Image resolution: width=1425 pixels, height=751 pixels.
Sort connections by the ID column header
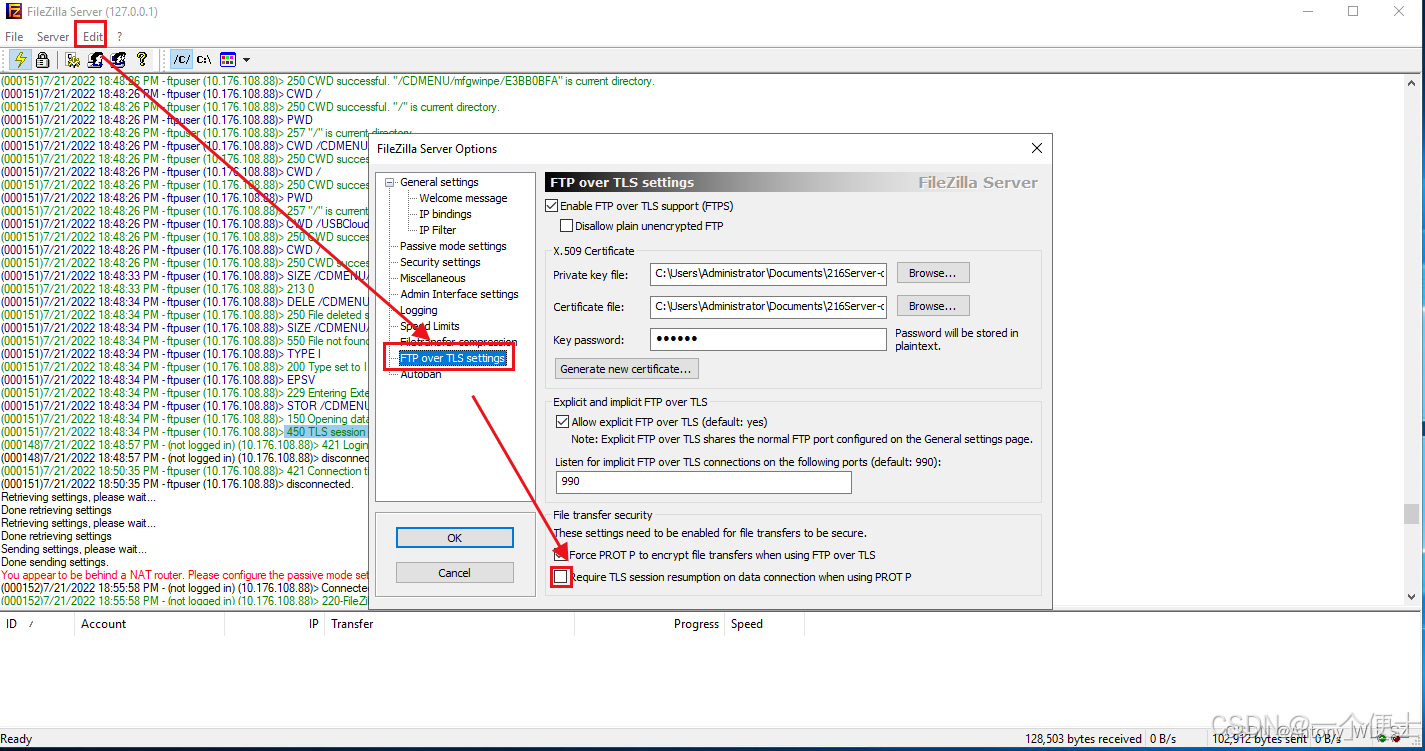tap(37, 624)
